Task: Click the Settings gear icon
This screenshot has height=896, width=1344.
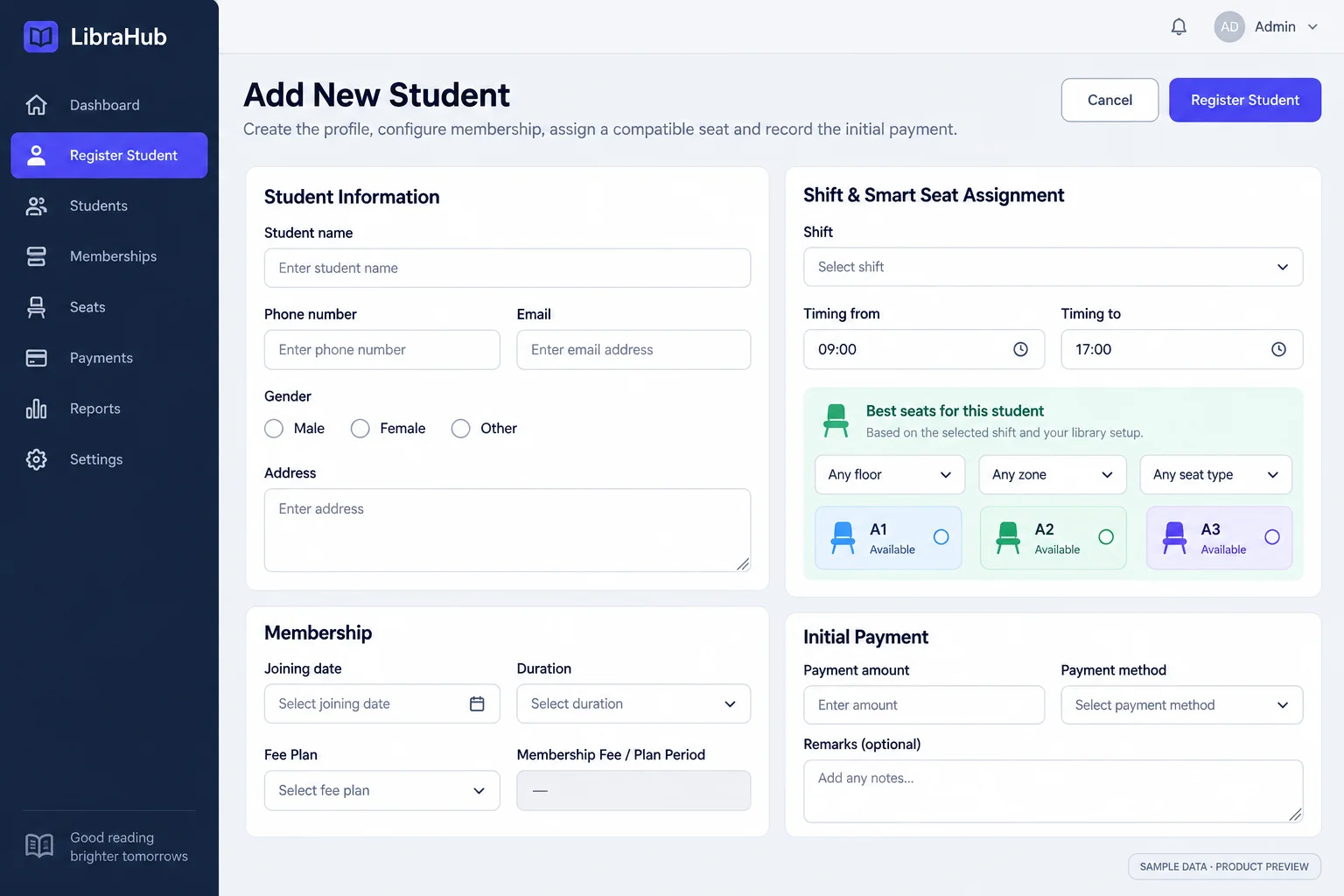Action: (x=36, y=459)
